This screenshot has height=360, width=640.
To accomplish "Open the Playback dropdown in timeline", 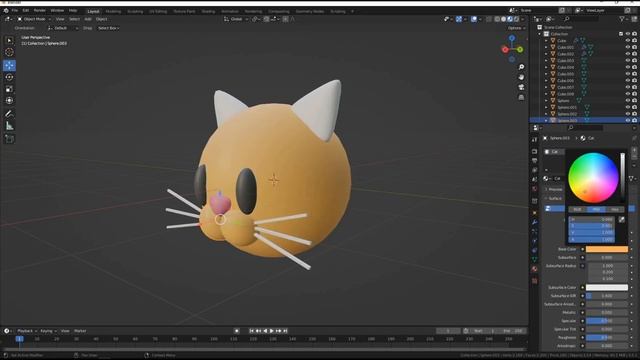I will (x=27, y=331).
